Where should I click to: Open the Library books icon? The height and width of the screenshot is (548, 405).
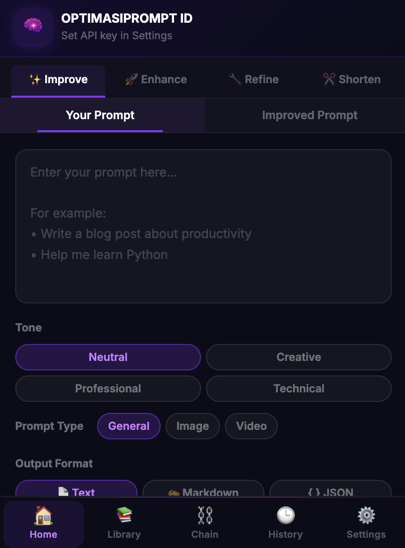pos(124,515)
